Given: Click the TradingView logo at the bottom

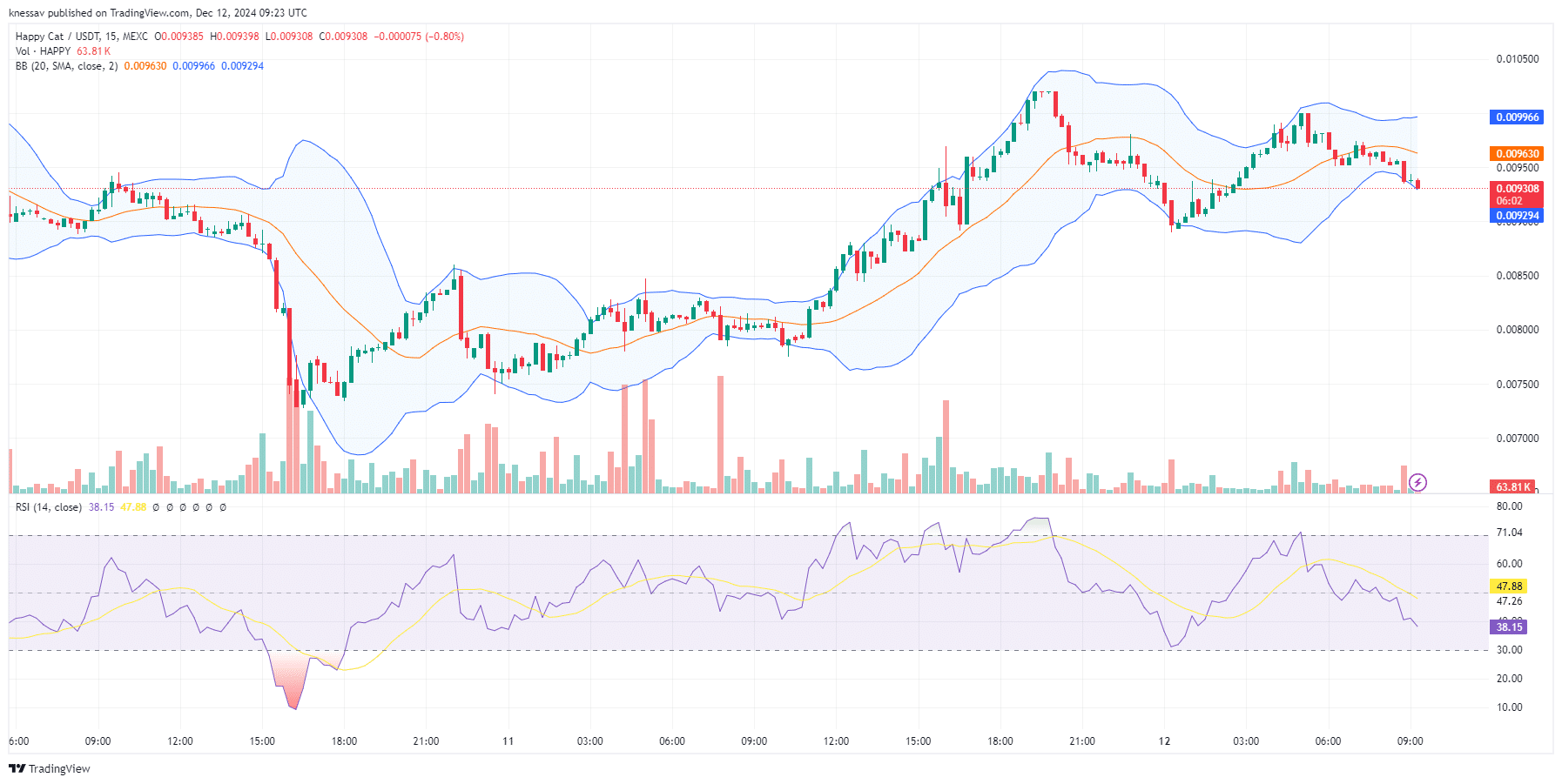Looking at the screenshot, I should point(50,768).
